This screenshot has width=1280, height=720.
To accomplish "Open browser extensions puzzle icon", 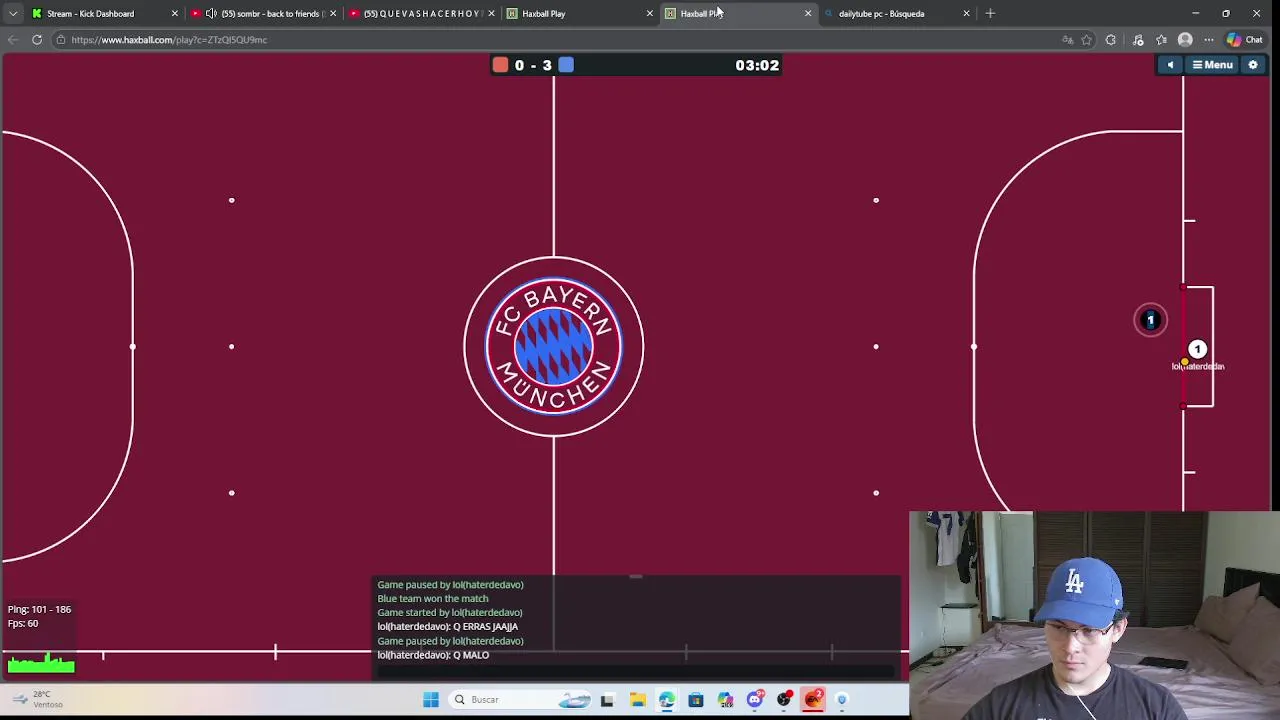I will tap(1111, 40).
